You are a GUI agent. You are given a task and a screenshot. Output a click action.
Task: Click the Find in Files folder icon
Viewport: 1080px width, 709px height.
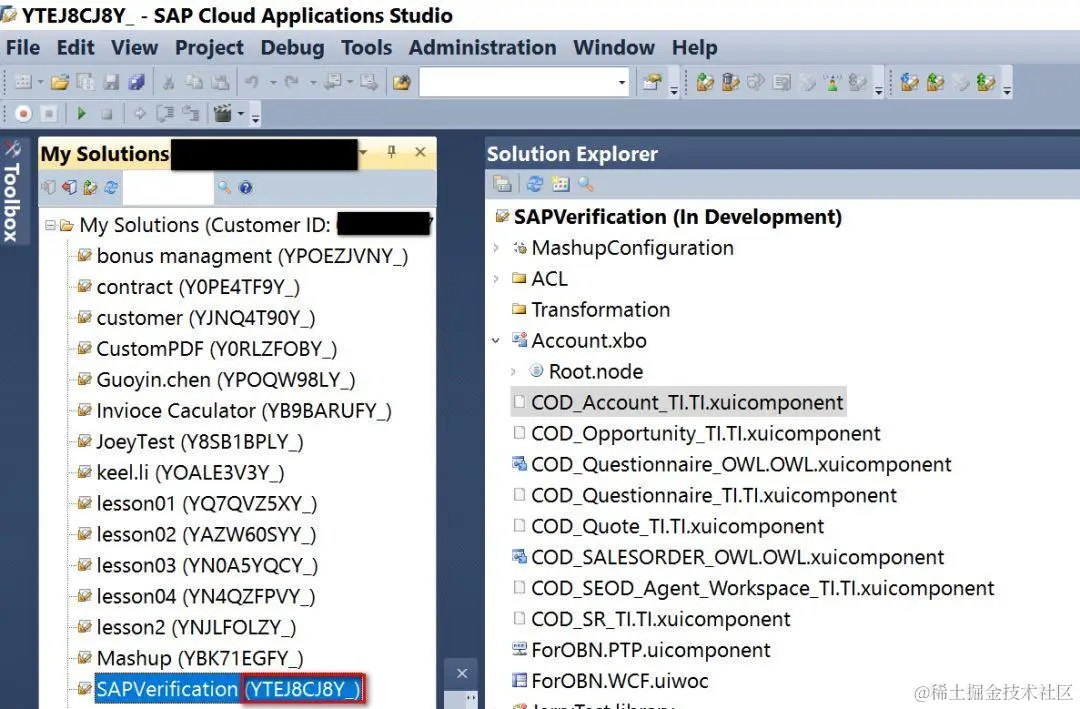coord(402,83)
